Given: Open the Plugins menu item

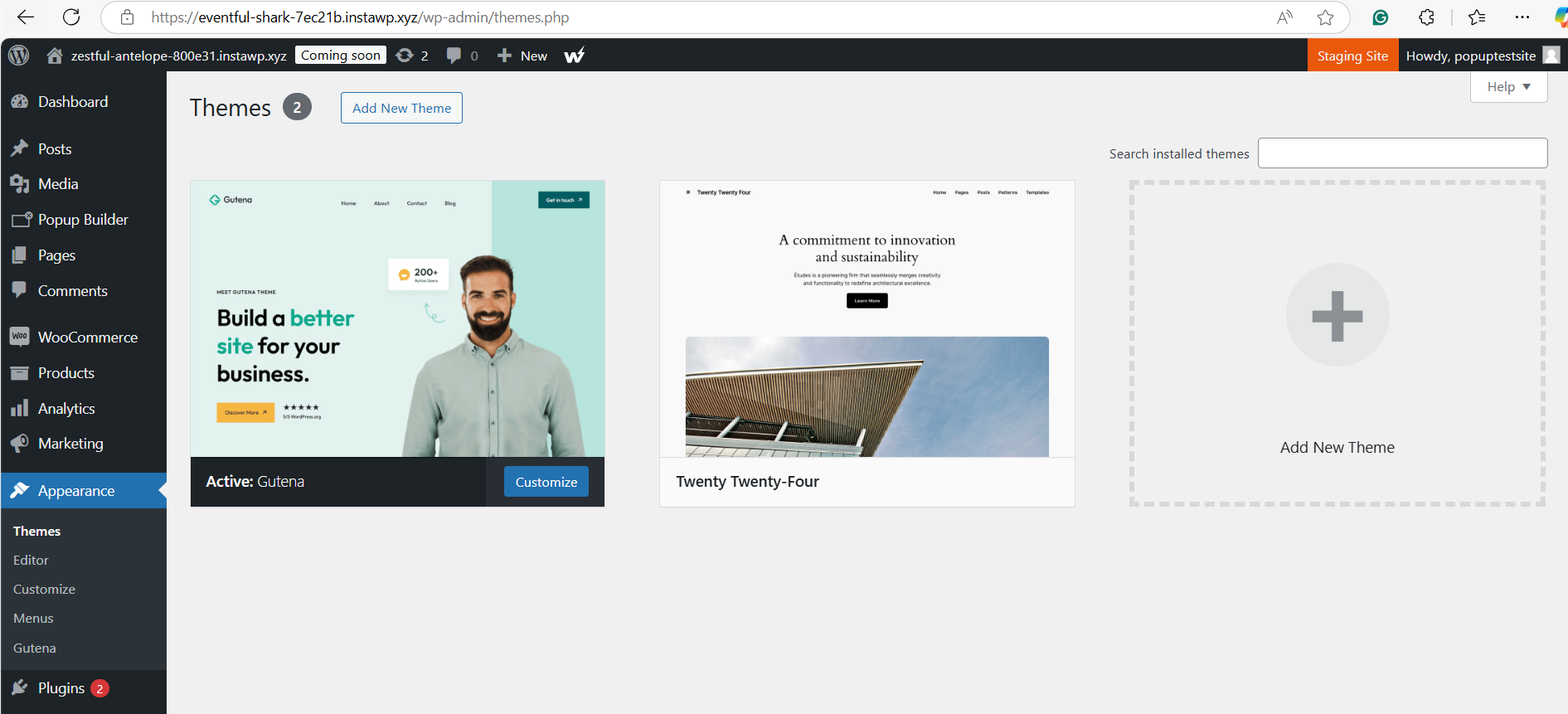Looking at the screenshot, I should coord(61,688).
